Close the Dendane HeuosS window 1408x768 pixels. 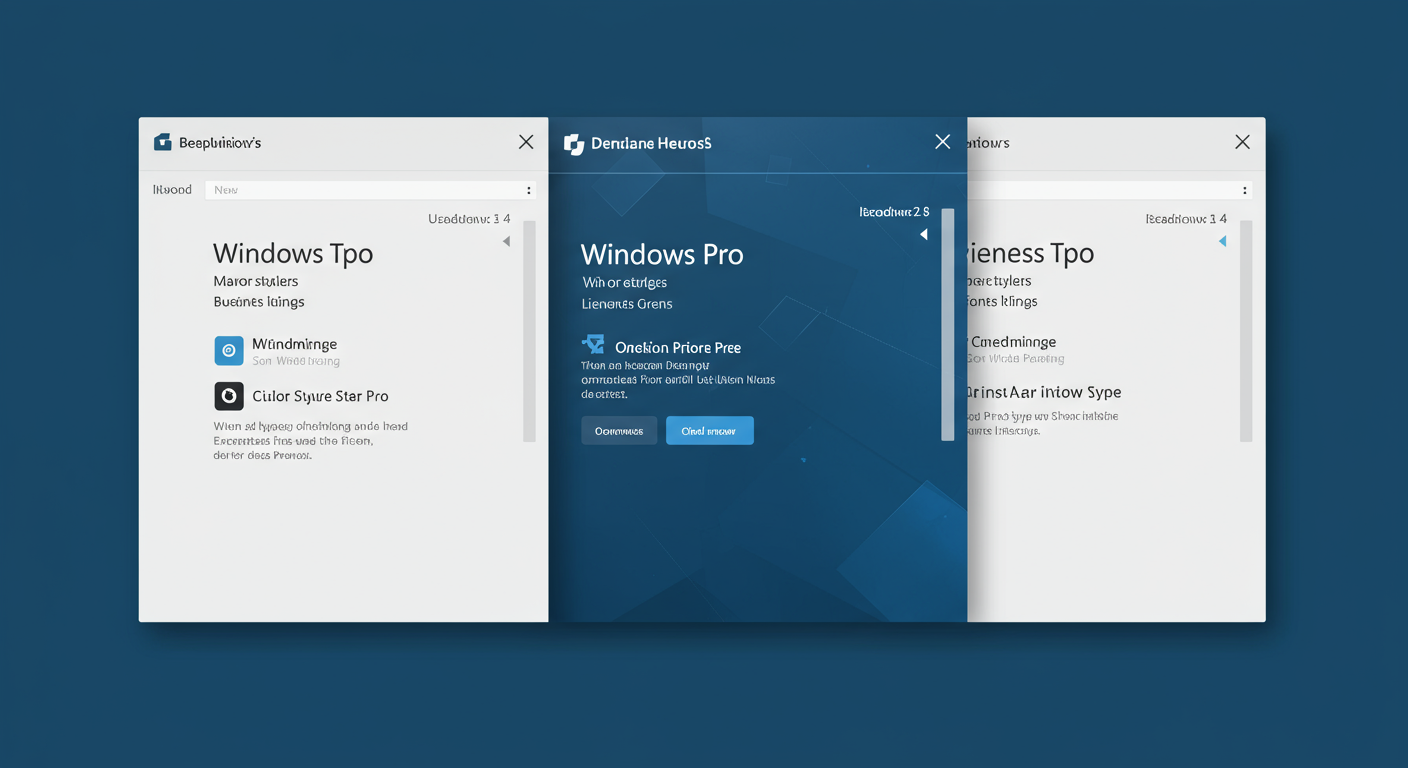pos(942,142)
